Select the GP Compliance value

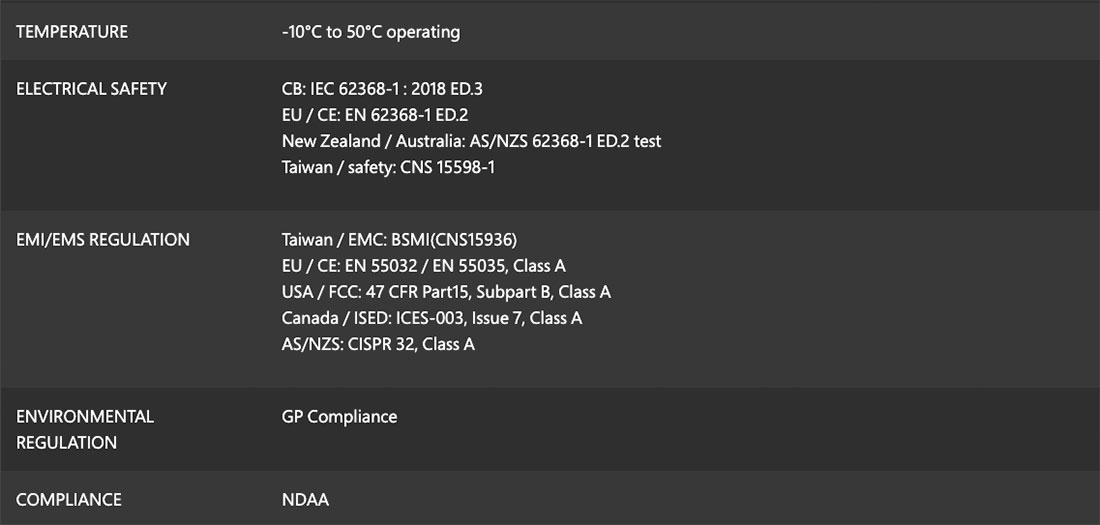click(x=339, y=416)
